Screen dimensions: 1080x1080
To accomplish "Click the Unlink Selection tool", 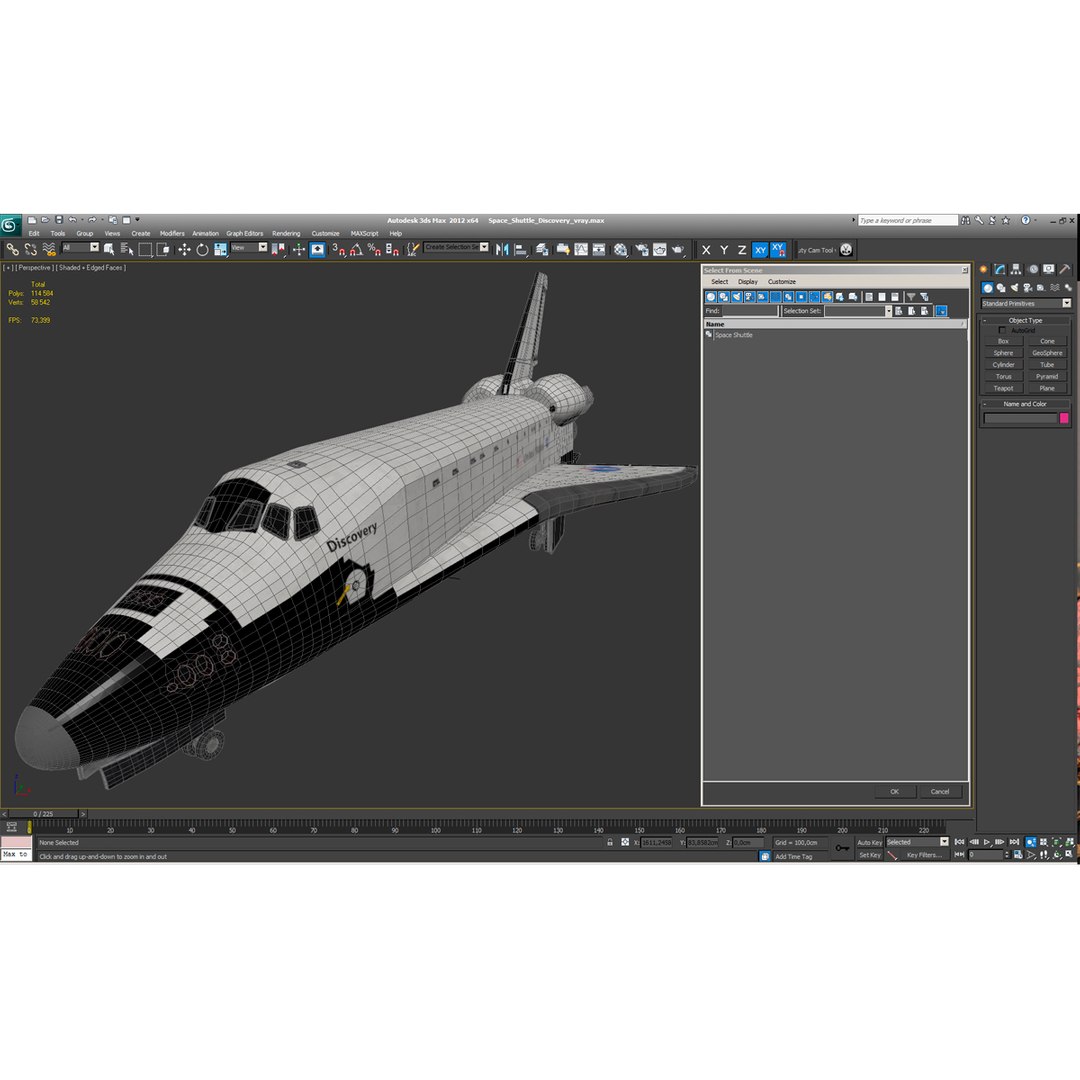I will pyautogui.click(x=30, y=249).
